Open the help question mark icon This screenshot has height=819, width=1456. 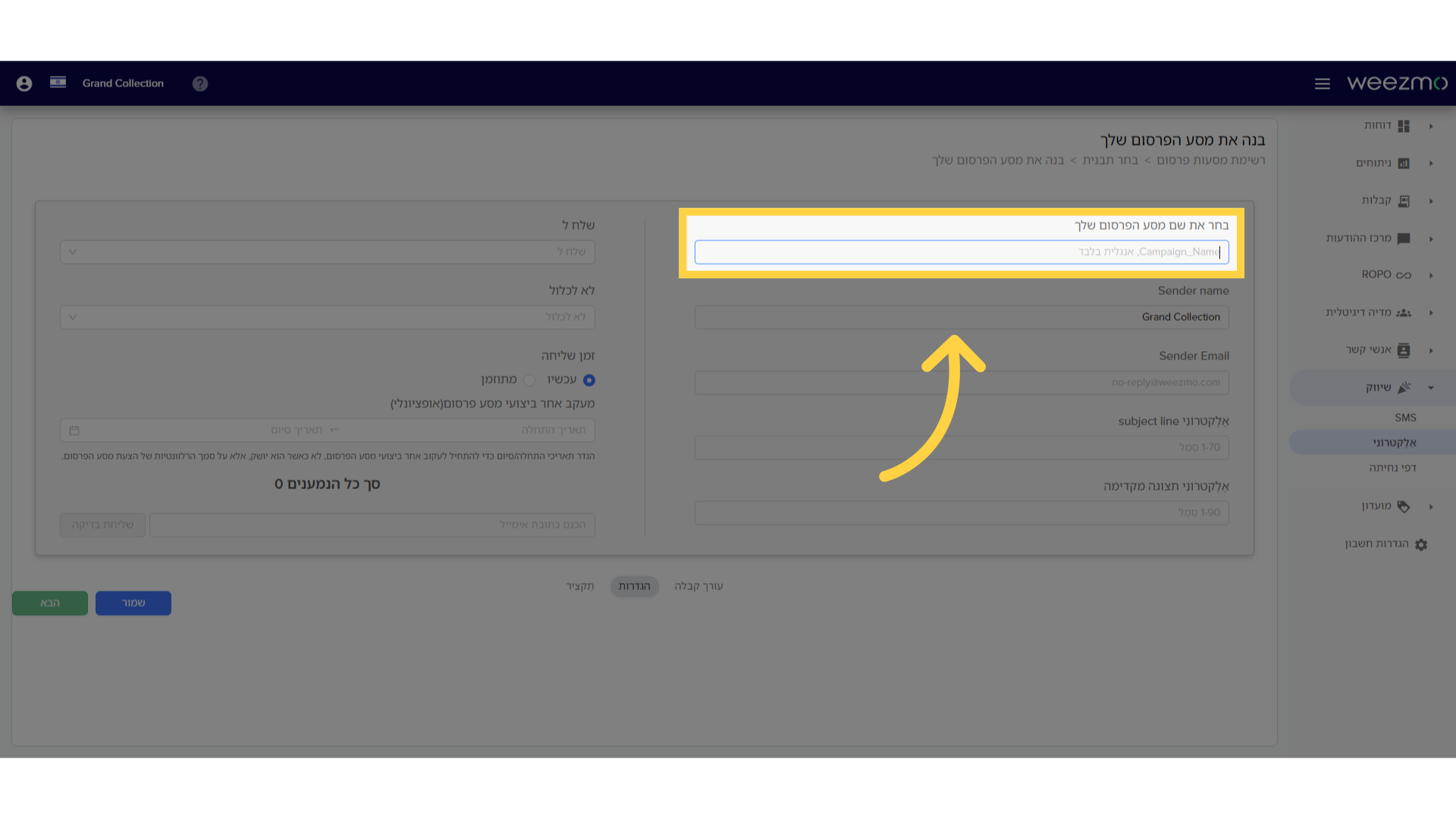[x=200, y=83]
